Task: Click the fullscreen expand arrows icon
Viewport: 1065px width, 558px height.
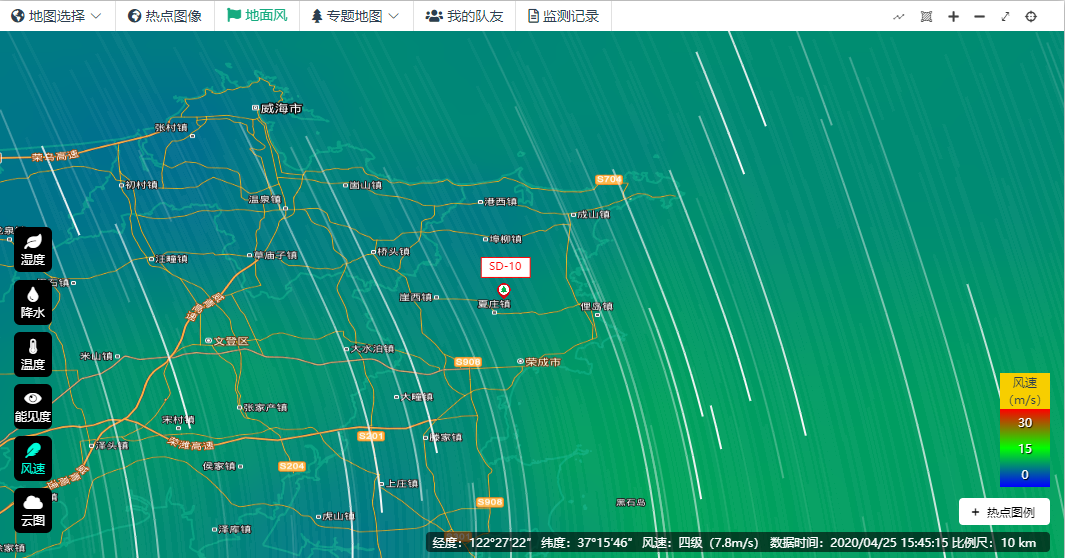Action: click(x=1005, y=16)
